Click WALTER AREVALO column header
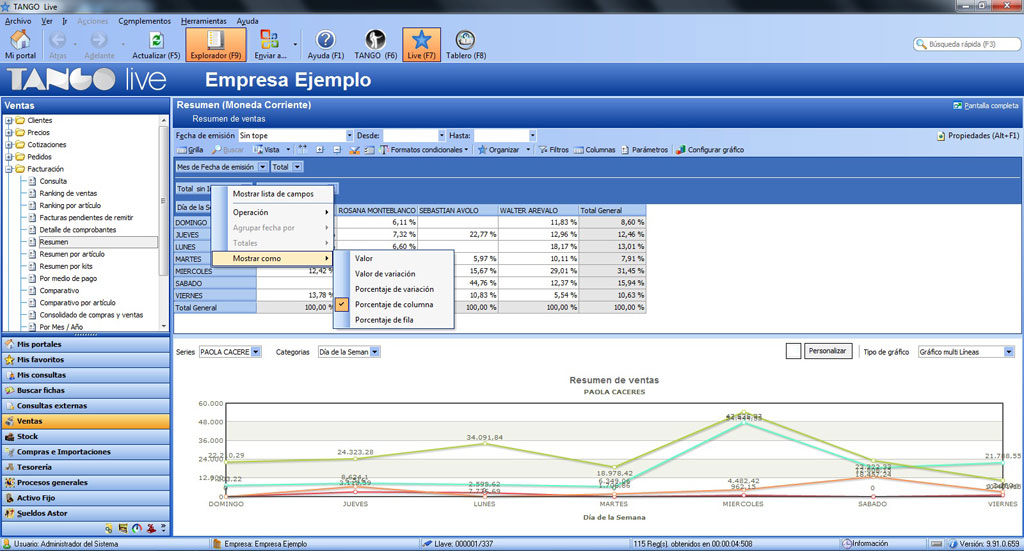This screenshot has width=1024, height=551. (x=538, y=211)
